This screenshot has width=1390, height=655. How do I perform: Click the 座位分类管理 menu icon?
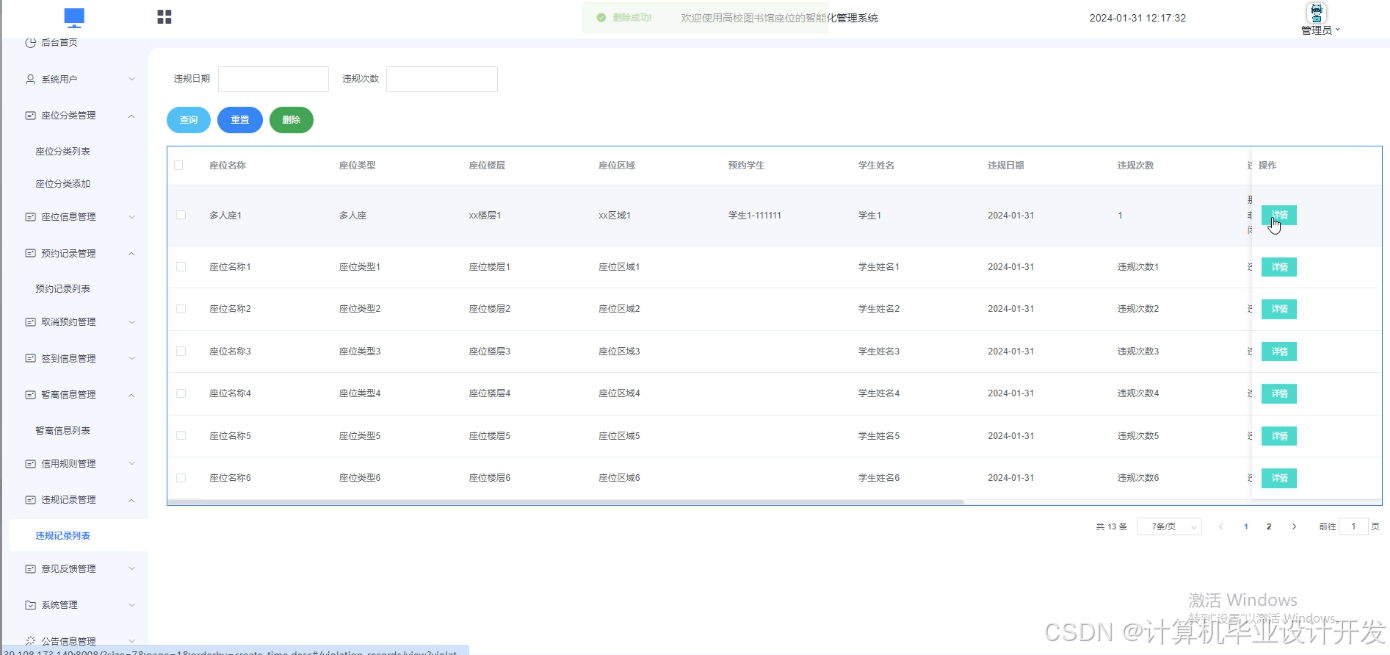click(30, 115)
